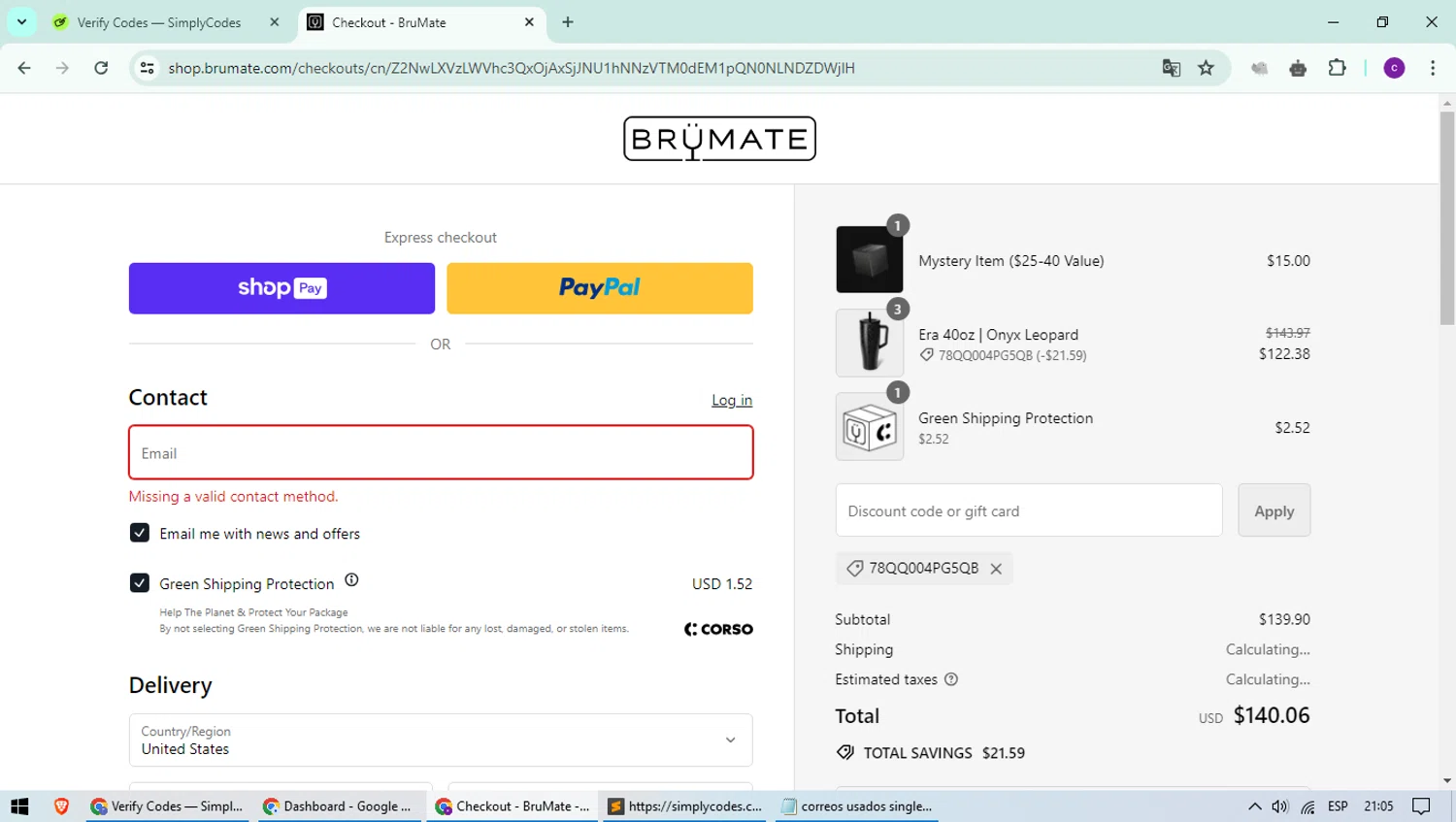Click the gray cloud extension icon
The height and width of the screenshot is (822, 1456).
coord(1260,68)
